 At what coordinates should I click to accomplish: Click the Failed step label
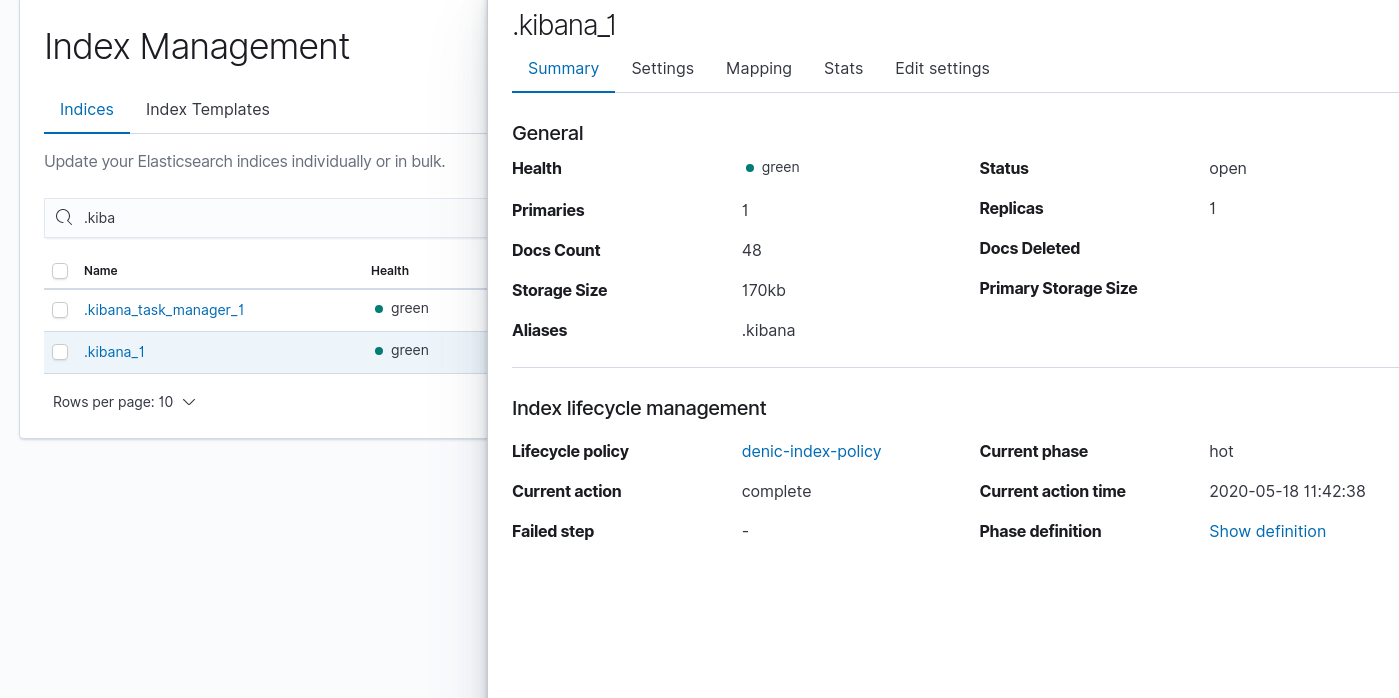coord(553,531)
